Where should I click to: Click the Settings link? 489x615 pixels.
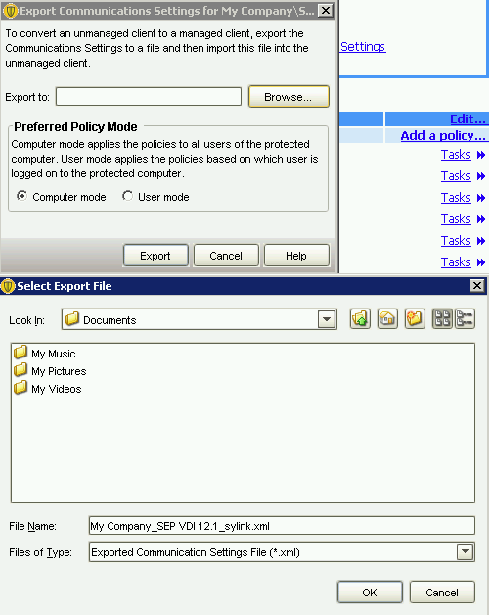coord(362,47)
